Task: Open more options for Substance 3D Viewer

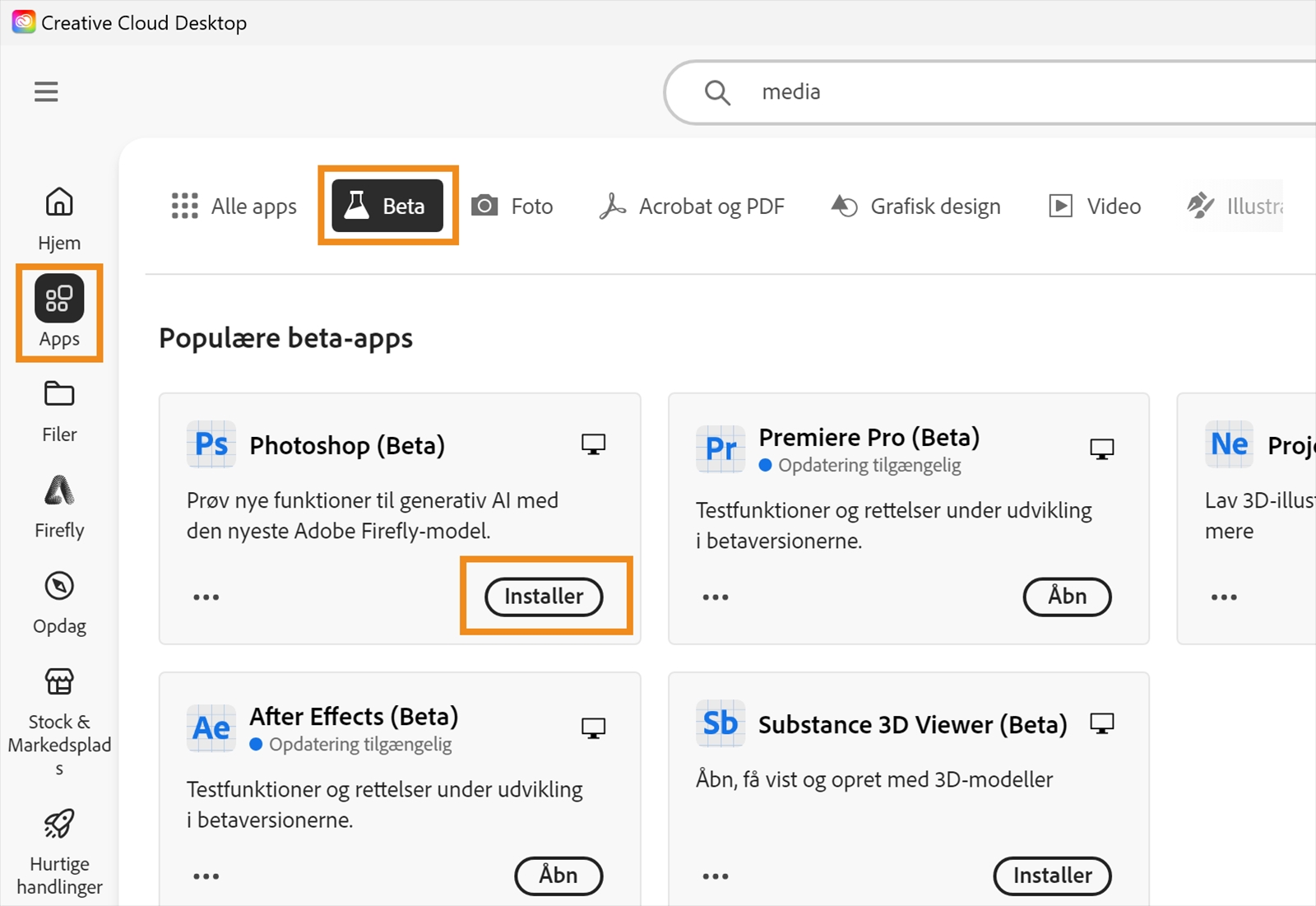Action: click(x=715, y=876)
